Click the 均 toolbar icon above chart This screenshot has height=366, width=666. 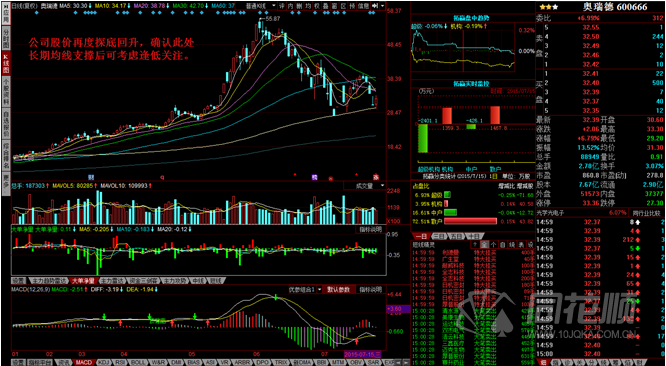click(308, 6)
